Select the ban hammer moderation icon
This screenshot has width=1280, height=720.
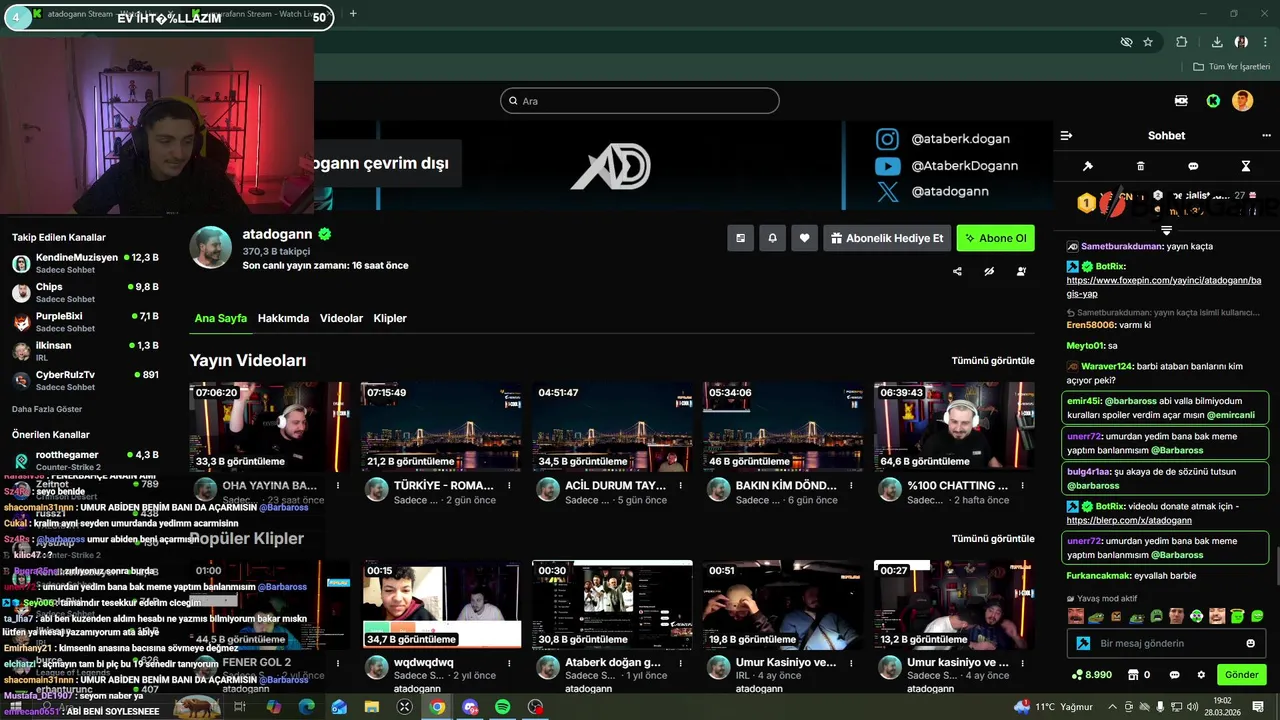1088,166
